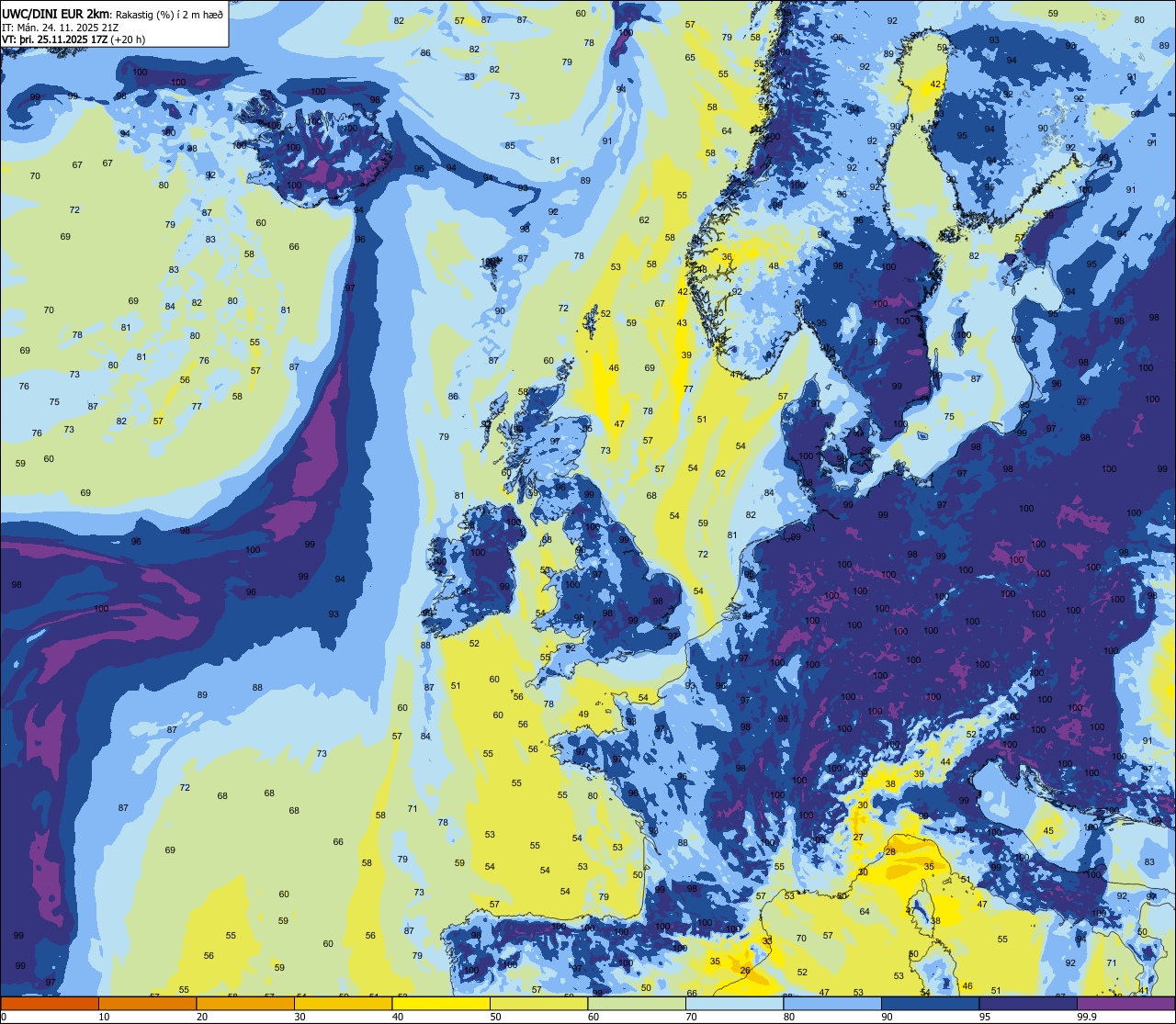Click the legend tick label 80
Image resolution: width=1176 pixels, height=1024 pixels.
pos(789,1017)
